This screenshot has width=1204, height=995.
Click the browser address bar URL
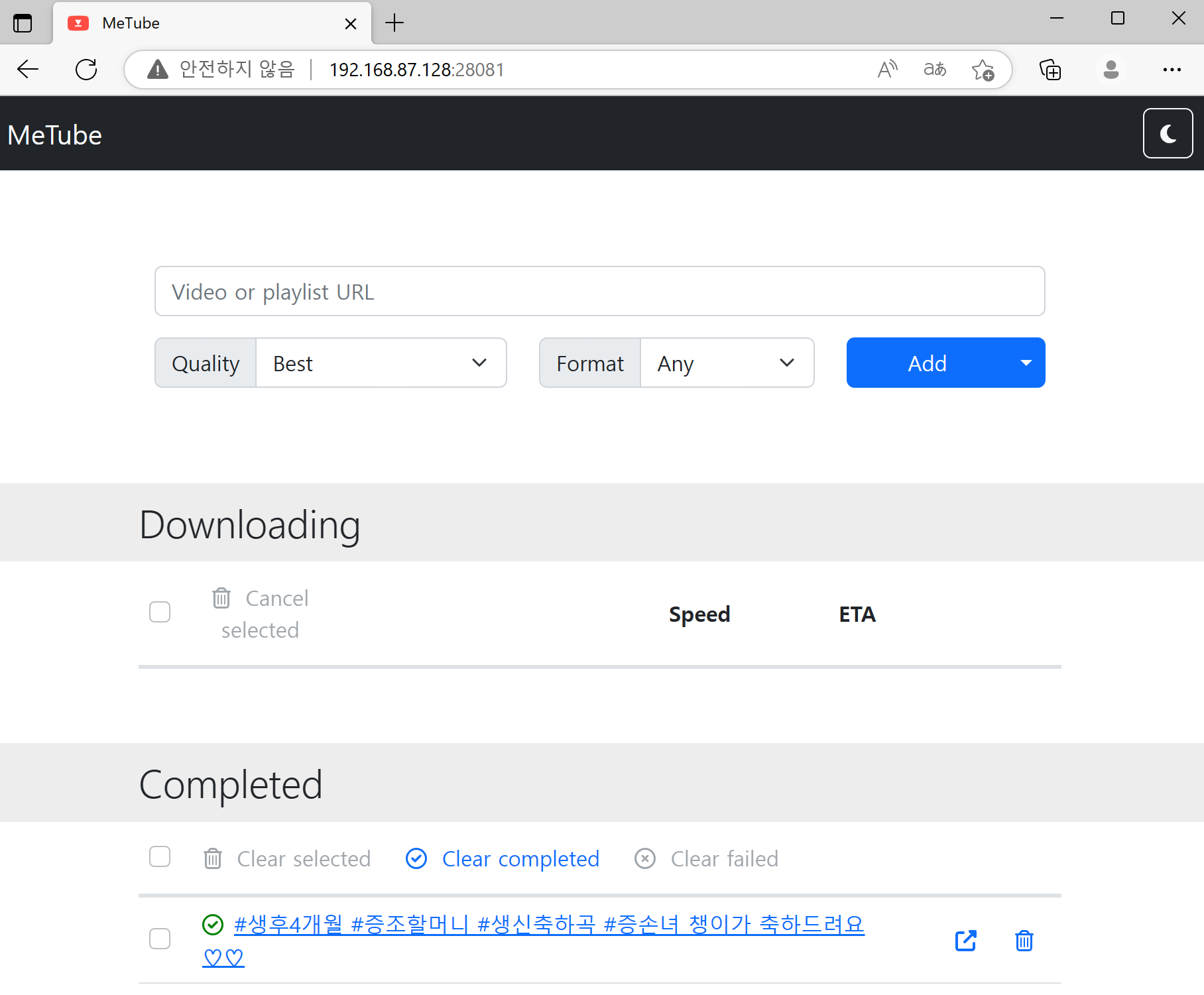coord(417,70)
